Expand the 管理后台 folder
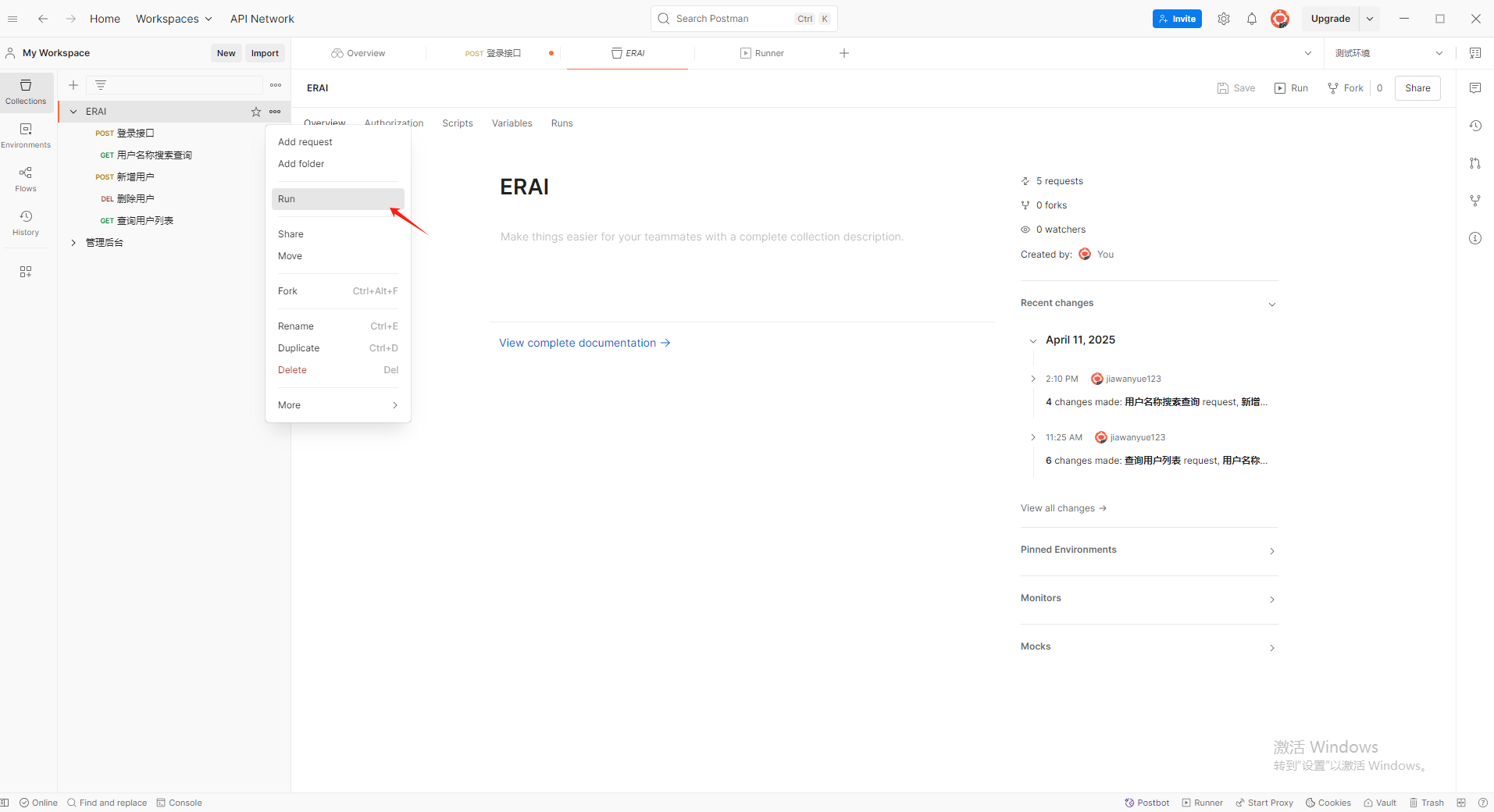 74,242
